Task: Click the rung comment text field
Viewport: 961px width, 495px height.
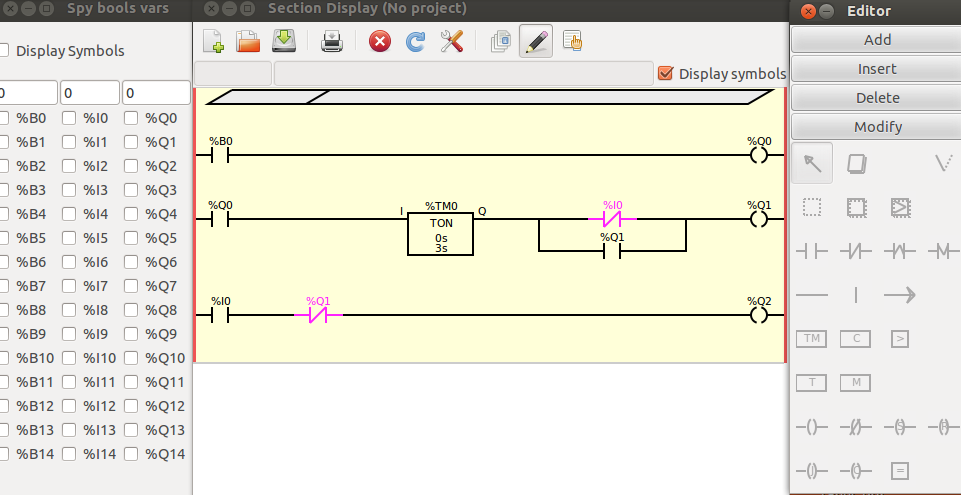Action: click(x=464, y=74)
